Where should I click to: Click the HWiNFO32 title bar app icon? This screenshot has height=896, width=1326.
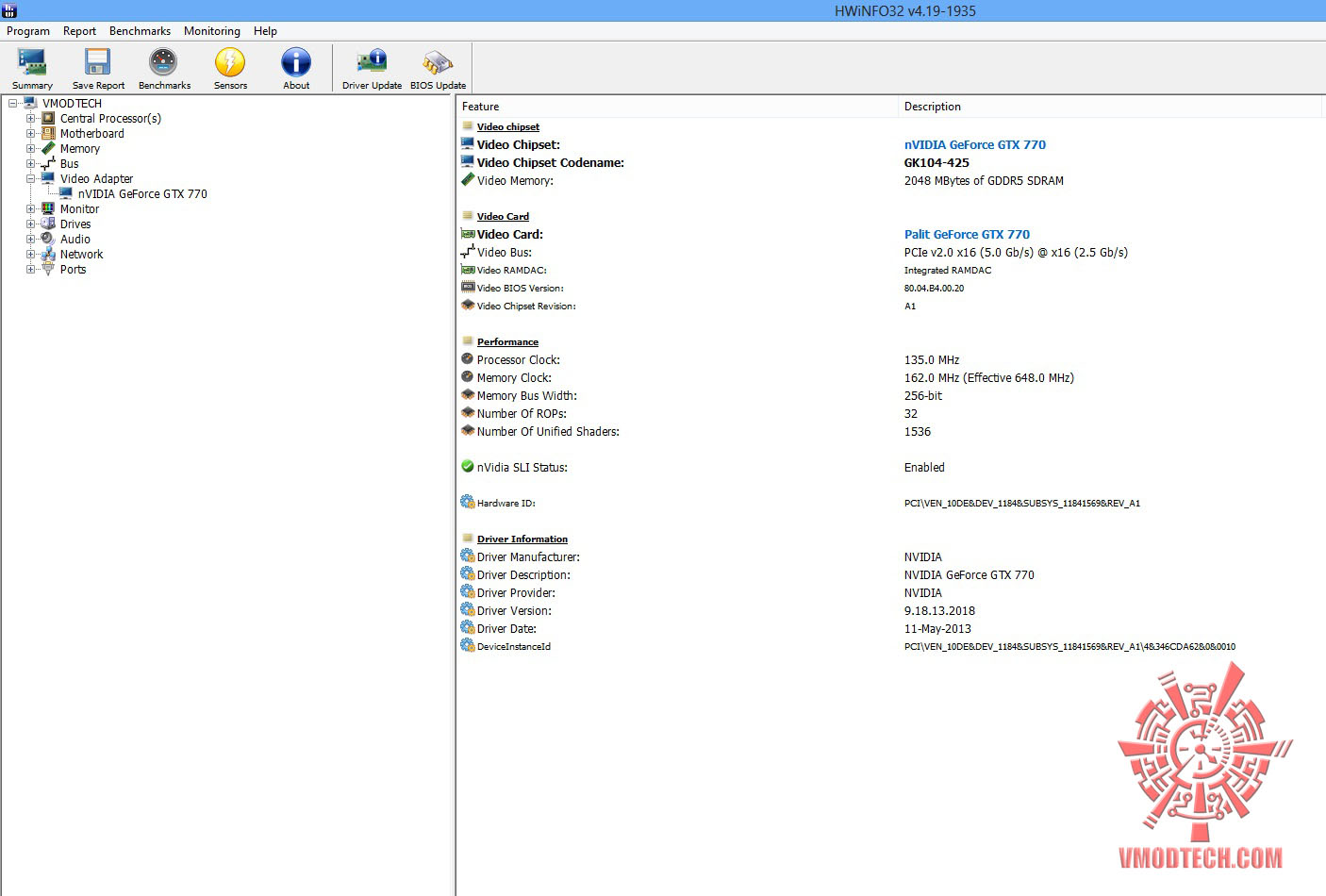click(x=9, y=10)
